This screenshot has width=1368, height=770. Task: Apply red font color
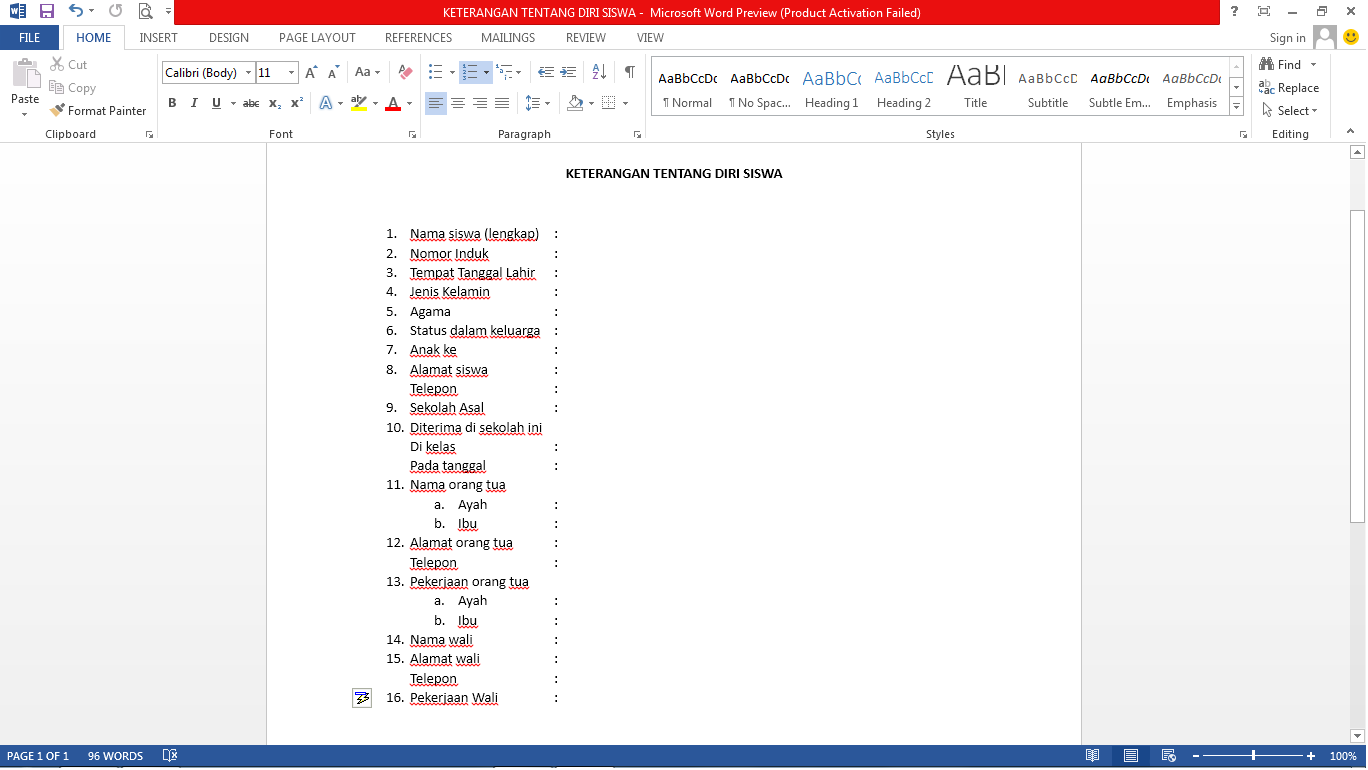point(393,103)
